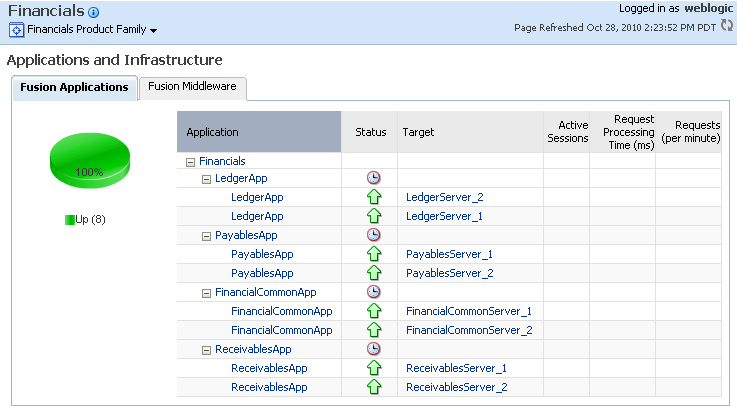
Task: Open LedgerApp deployed on LedgerServer_2
Action: 257,197
